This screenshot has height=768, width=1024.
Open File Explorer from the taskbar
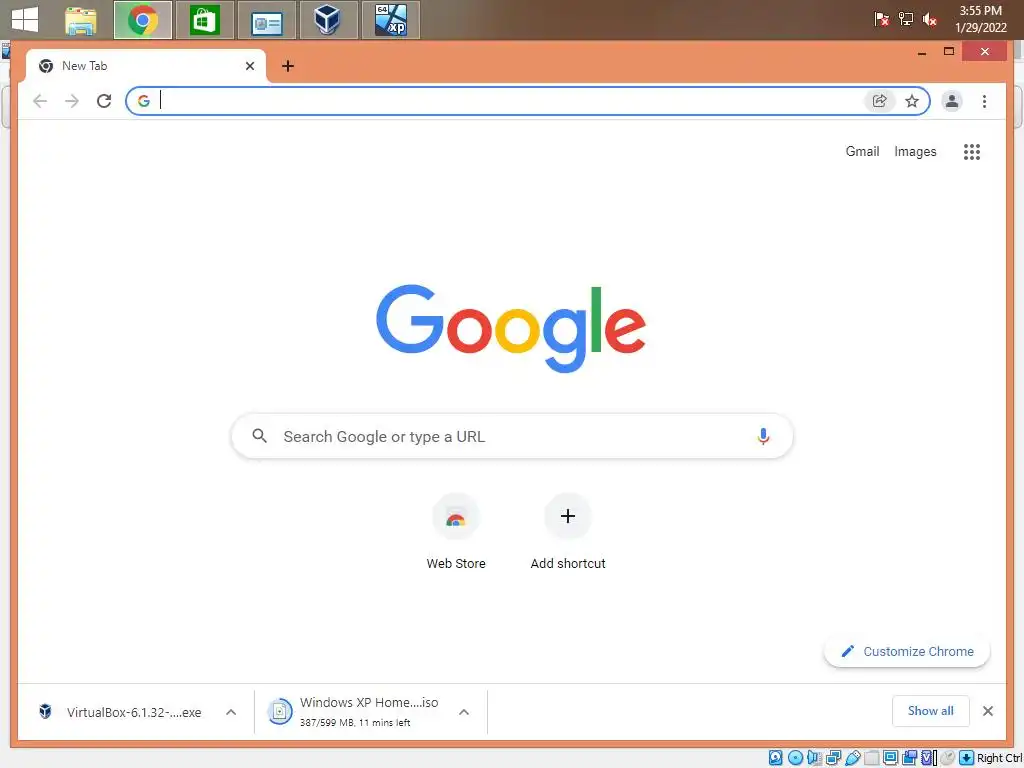[x=81, y=20]
